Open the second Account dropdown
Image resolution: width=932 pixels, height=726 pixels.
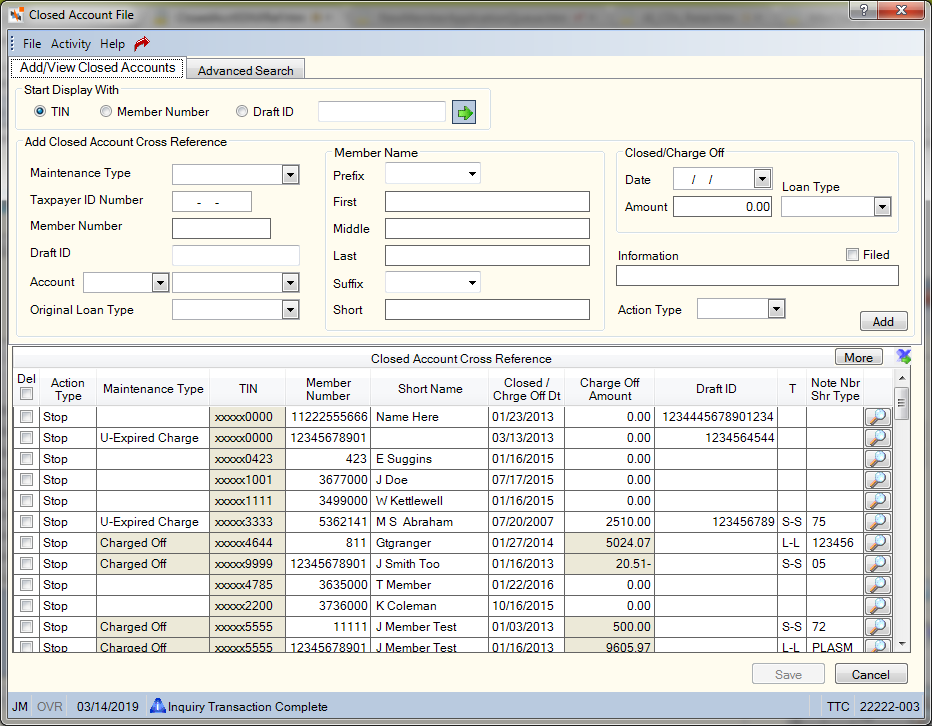pyautogui.click(x=290, y=282)
